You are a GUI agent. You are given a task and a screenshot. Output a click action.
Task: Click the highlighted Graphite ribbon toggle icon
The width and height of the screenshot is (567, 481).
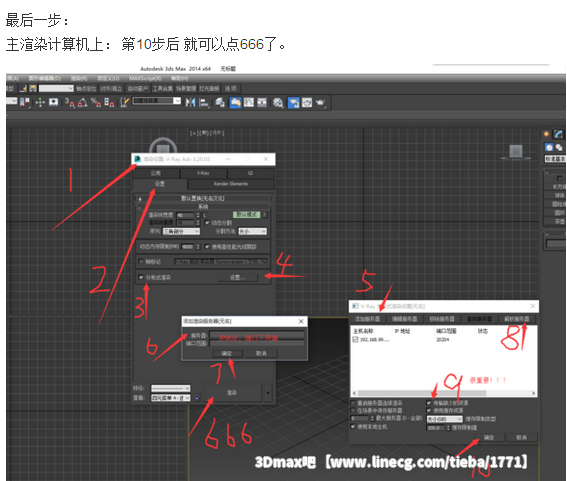235,103
